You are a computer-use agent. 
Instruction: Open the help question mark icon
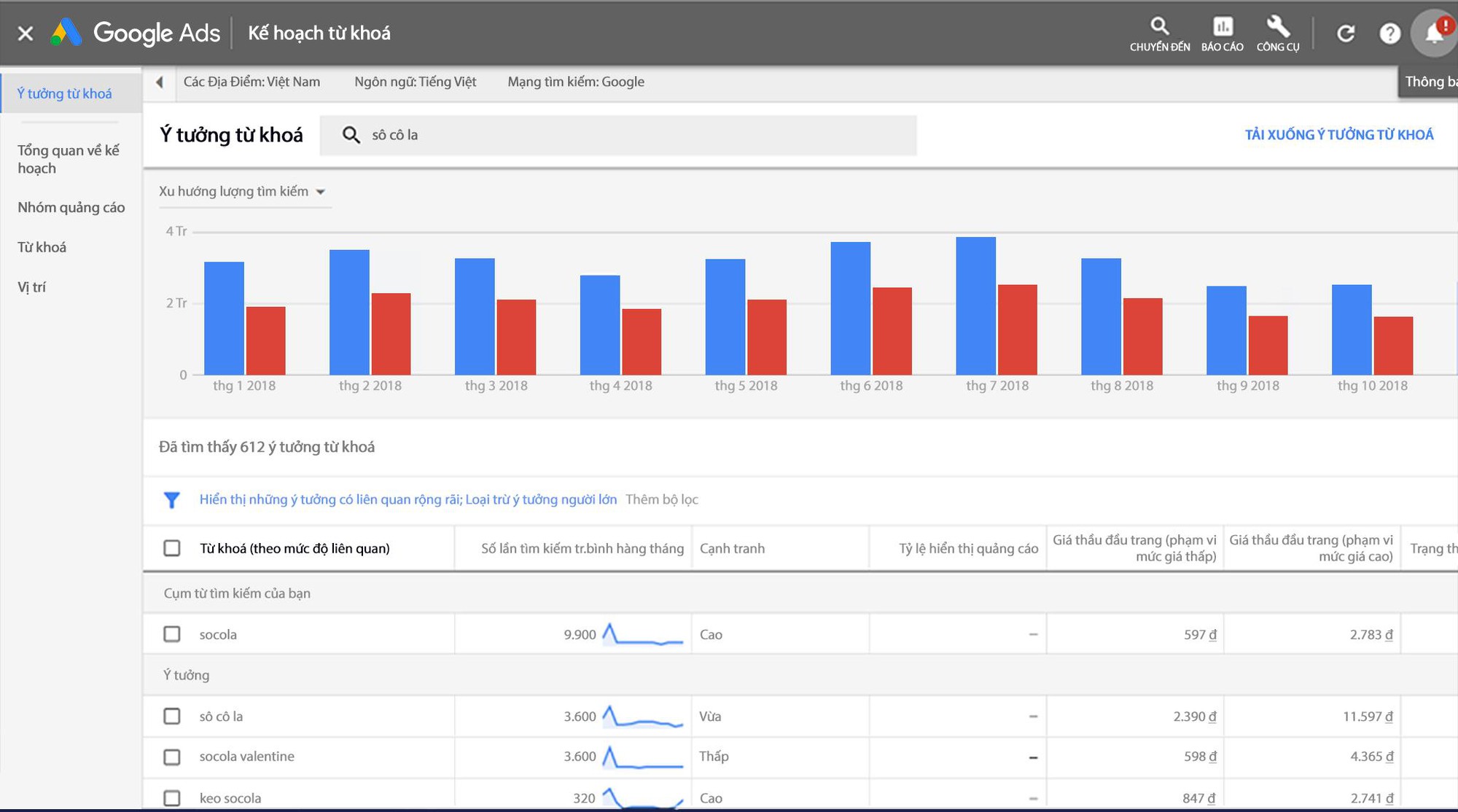[x=1389, y=34]
